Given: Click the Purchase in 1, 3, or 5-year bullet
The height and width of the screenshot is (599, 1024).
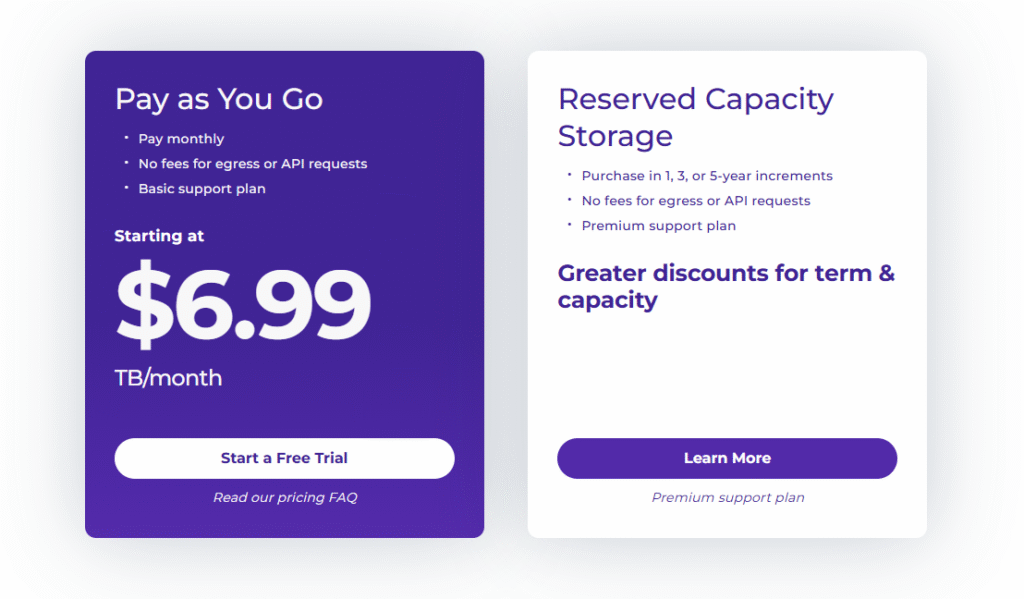Looking at the screenshot, I should pyautogui.click(x=707, y=175).
